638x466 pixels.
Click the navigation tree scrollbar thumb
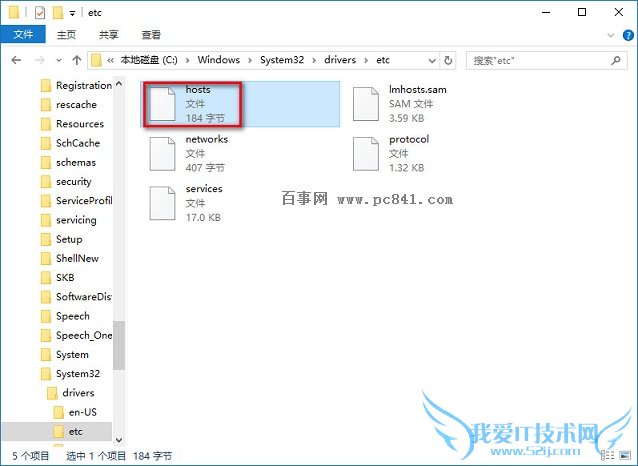coord(119,346)
